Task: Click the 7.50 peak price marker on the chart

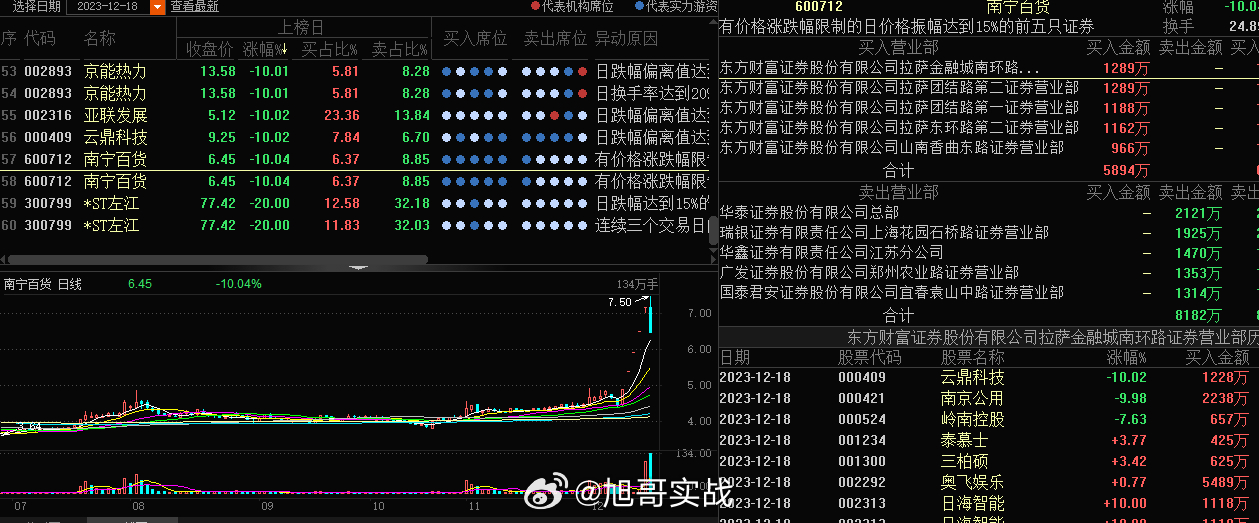Action: (x=619, y=302)
